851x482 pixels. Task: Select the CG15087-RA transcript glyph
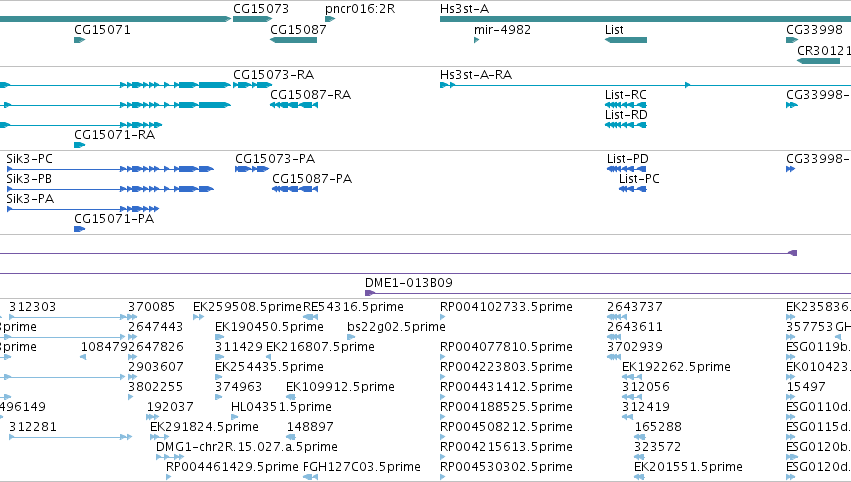(x=294, y=105)
